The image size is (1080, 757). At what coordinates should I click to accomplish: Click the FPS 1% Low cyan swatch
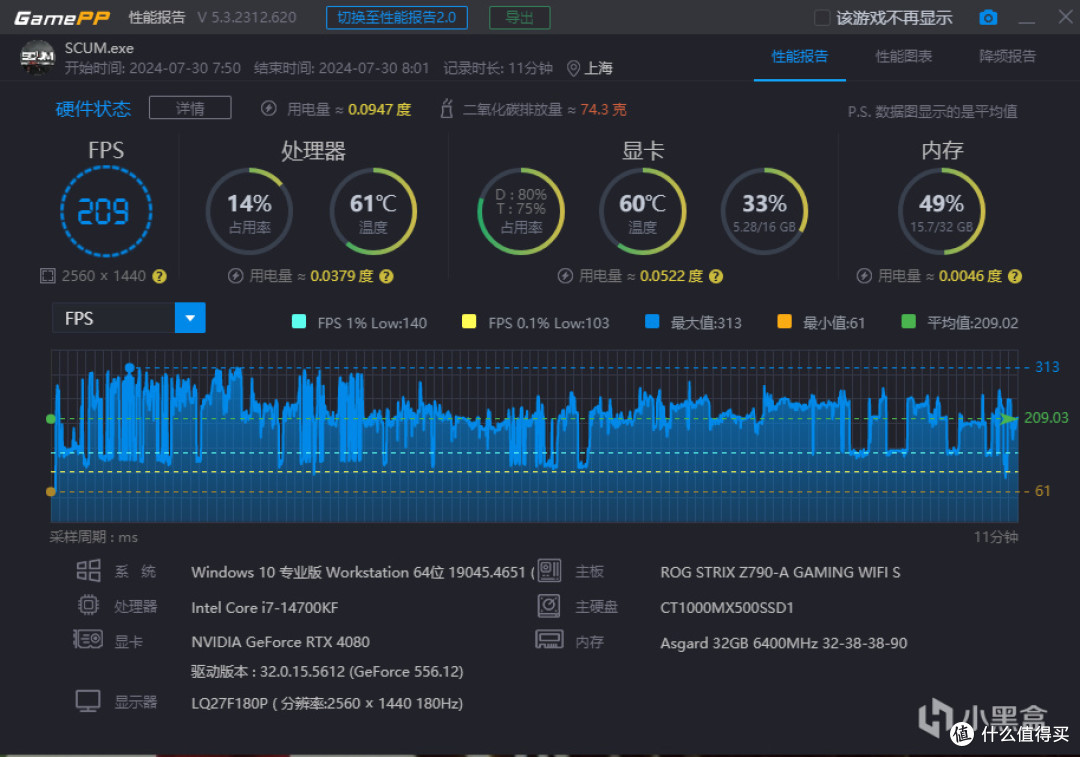coord(299,322)
